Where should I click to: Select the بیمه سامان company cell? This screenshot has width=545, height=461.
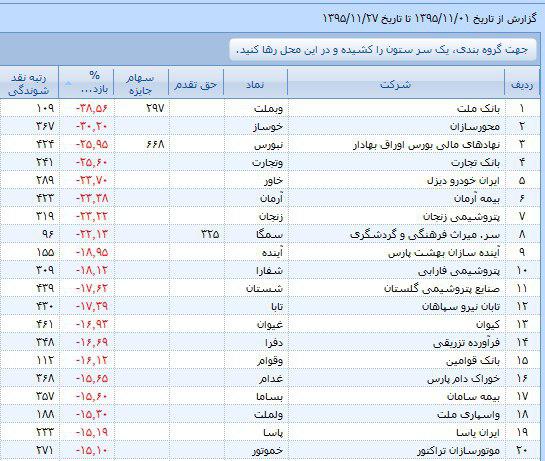(x=397, y=396)
